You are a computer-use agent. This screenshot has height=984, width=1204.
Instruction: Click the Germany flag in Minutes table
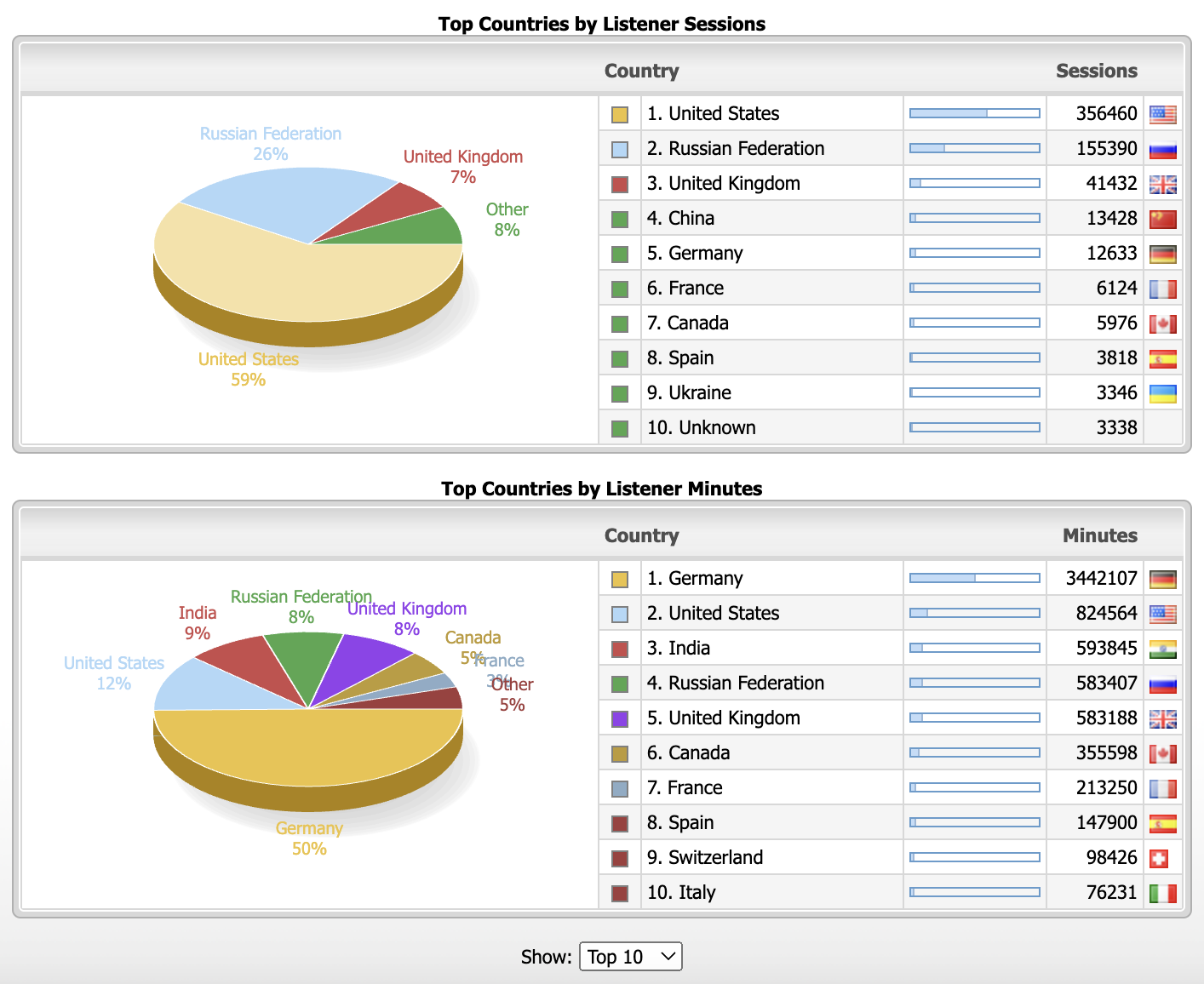(1162, 579)
